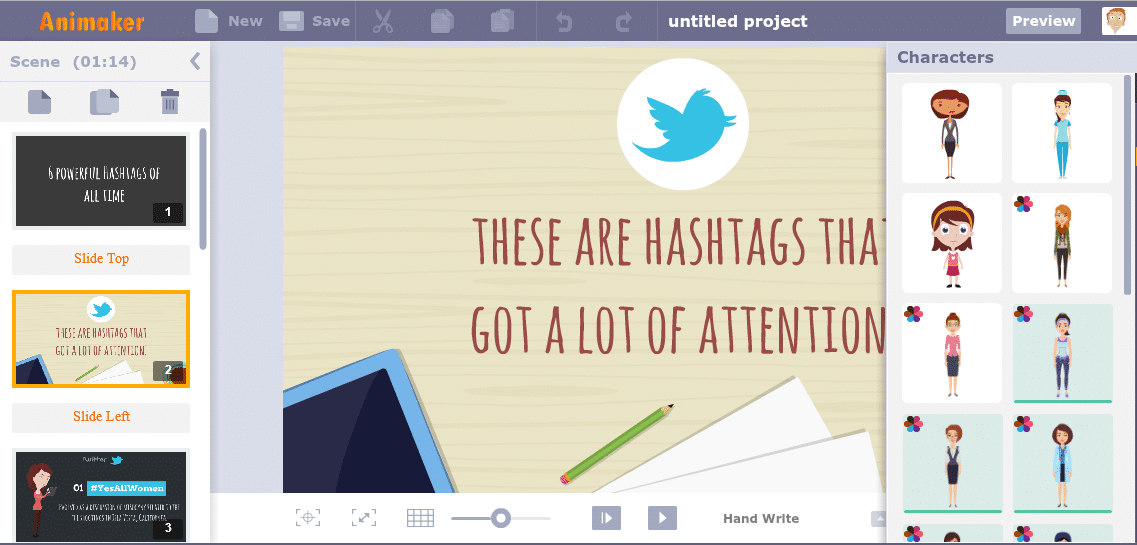
Task: Click the Cut scissors icon
Action: [383, 21]
